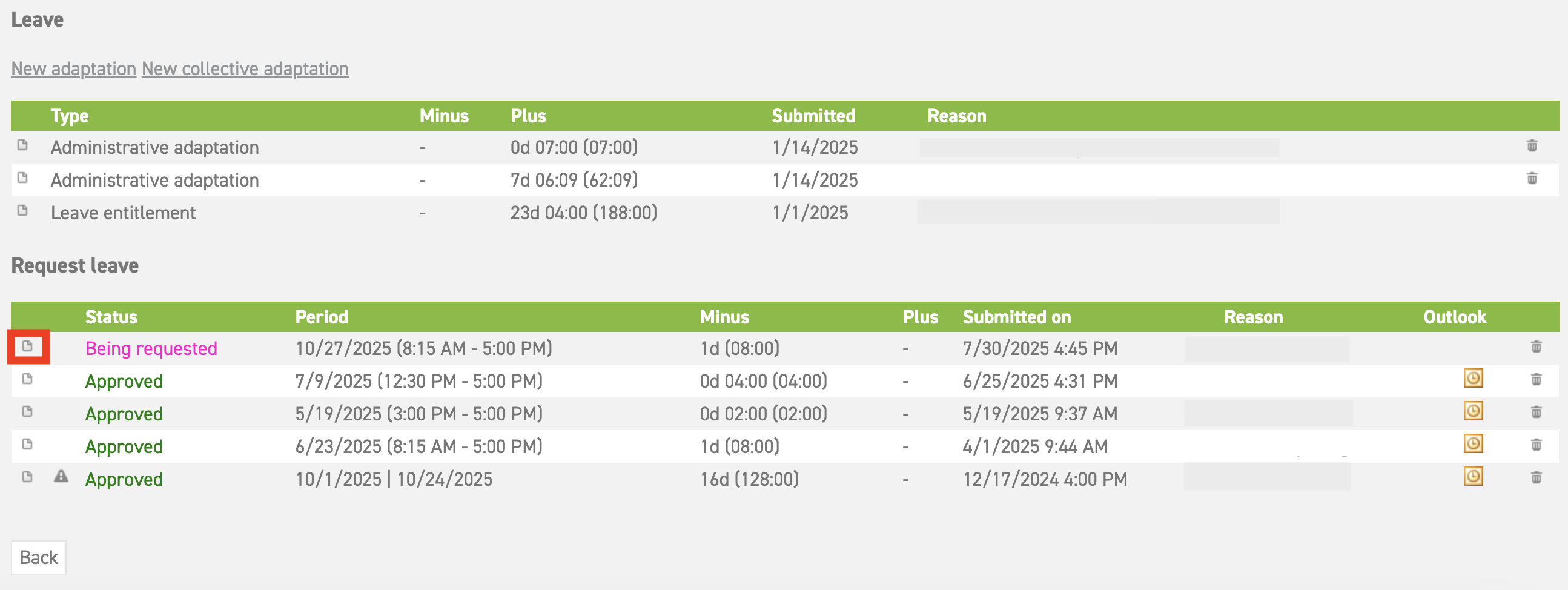Open Outlook icon for 7/9/2025 leave
This screenshot has width=1568, height=590.
1473,378
